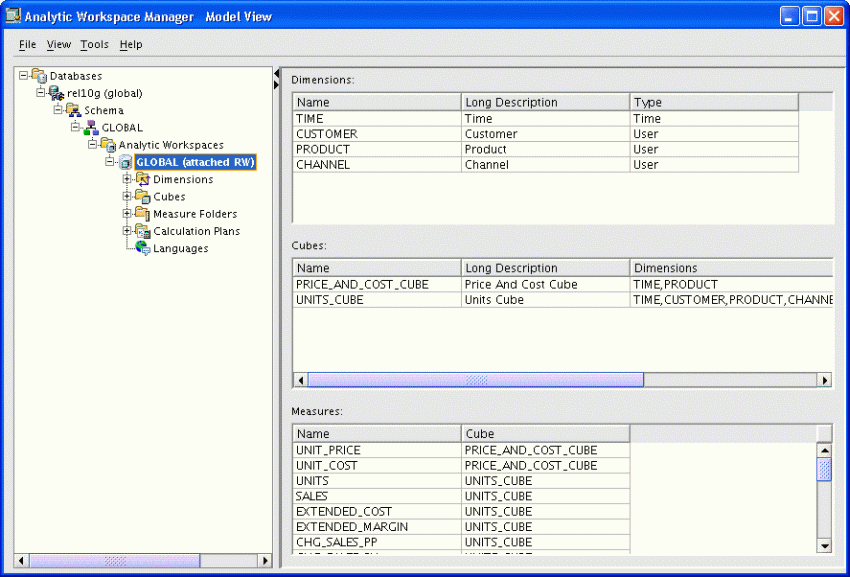
Task: Collapse the GLOBAL (attached RW) node
Action: [110, 162]
